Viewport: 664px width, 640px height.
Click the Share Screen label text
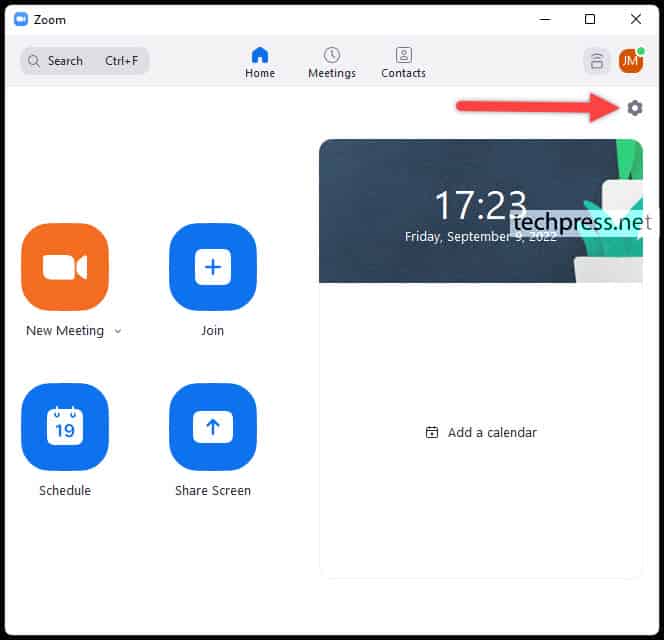213,490
